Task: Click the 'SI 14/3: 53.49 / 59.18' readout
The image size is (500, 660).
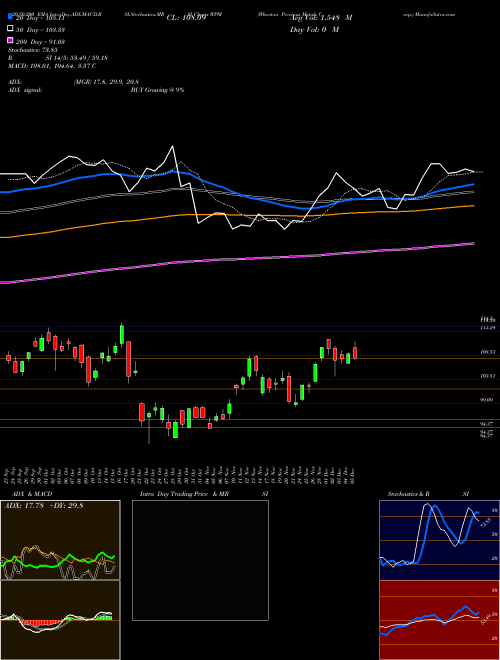Action: point(77,58)
